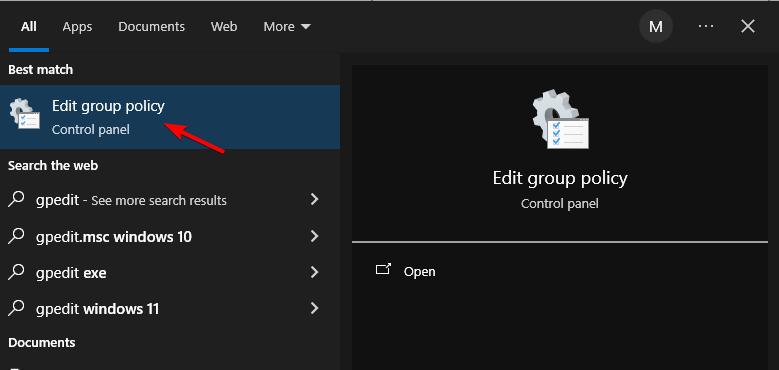779x370 pixels.
Task: Click the search icon beside gpedit suggestion
Action: point(17,200)
